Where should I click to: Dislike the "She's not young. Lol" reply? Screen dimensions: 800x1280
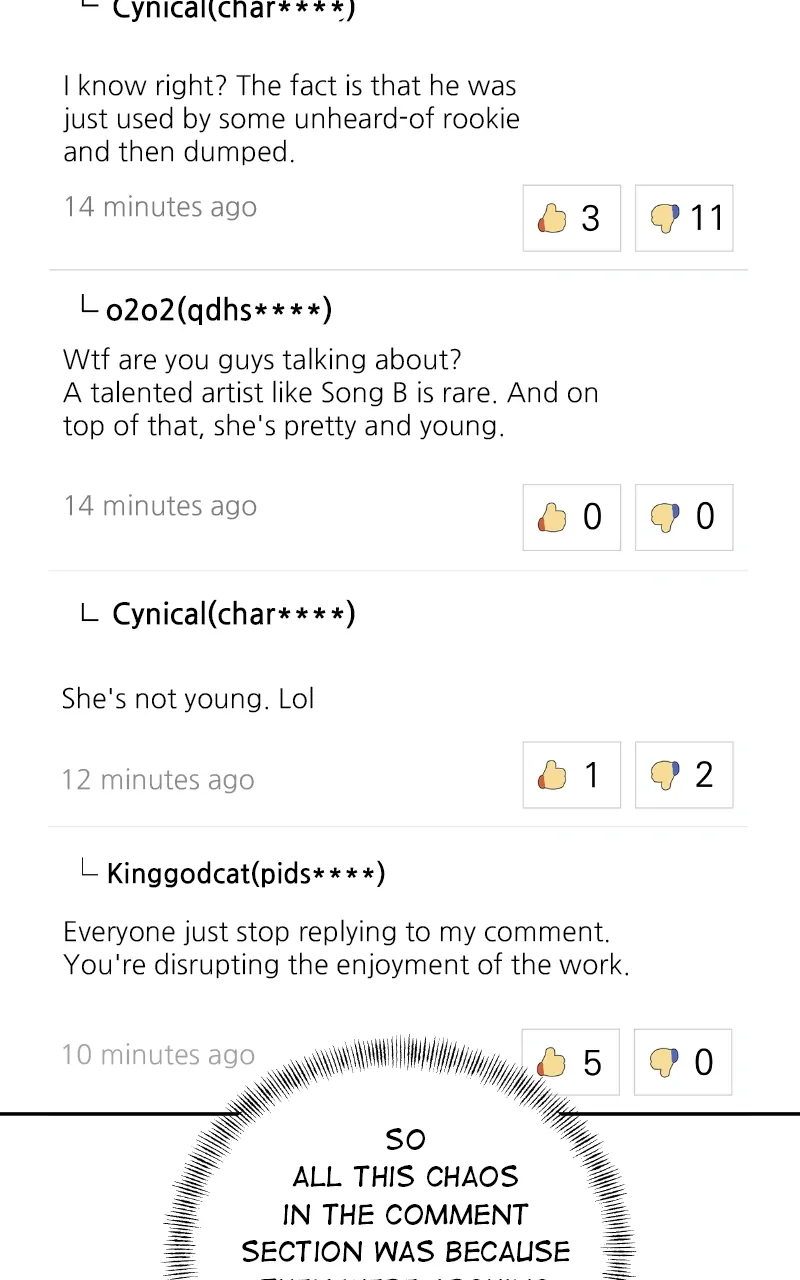click(684, 775)
